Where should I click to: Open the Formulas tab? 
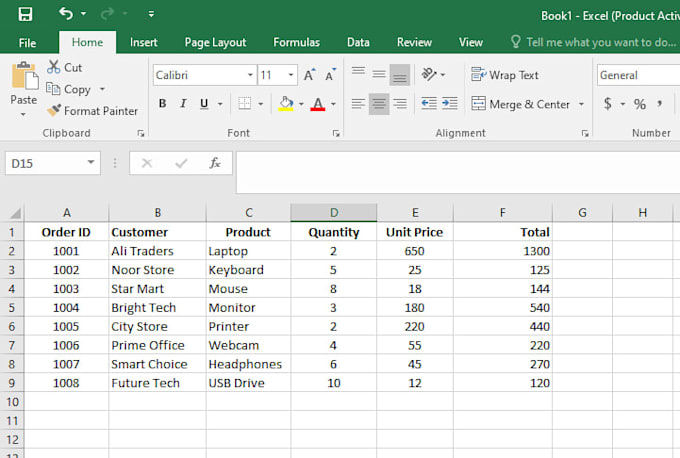pos(297,43)
